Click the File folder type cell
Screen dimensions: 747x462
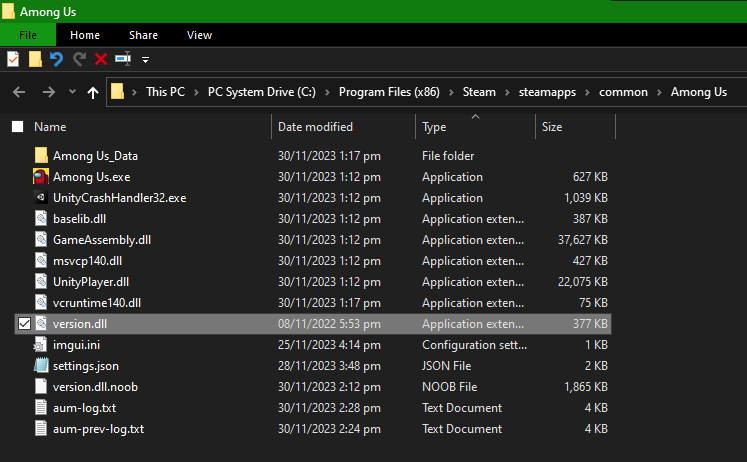pos(448,156)
